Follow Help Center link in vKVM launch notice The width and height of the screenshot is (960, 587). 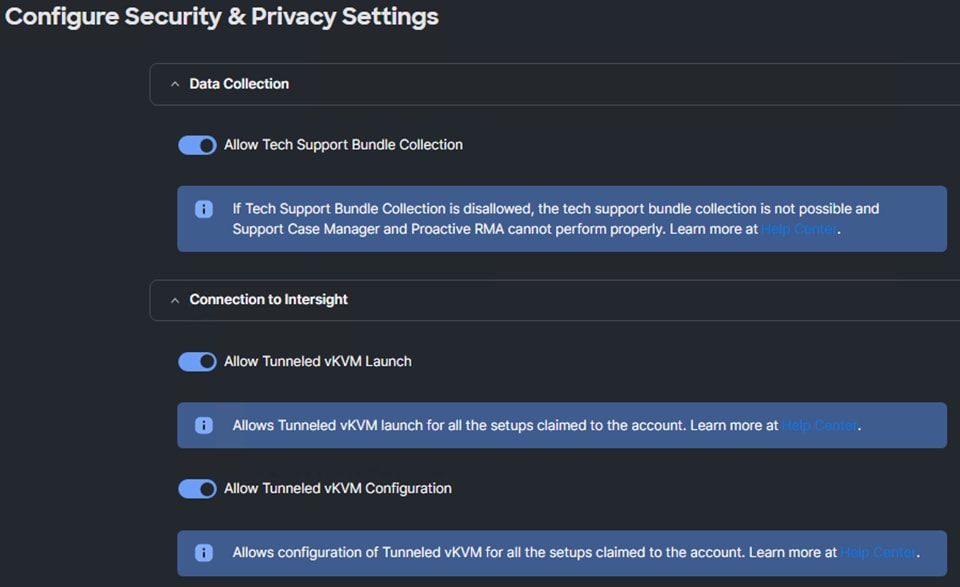(x=820, y=425)
